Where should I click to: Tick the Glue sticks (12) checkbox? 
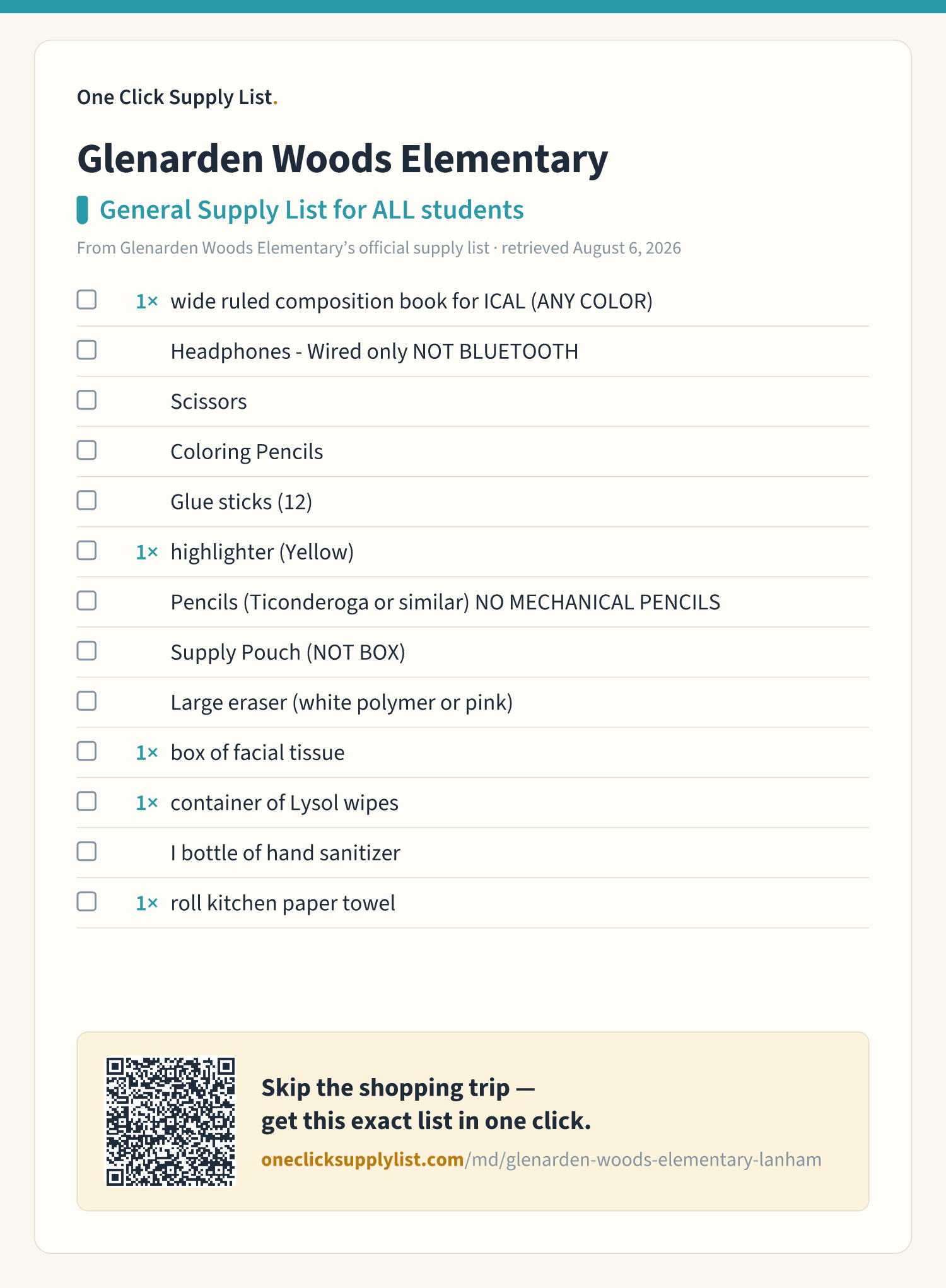(x=86, y=500)
